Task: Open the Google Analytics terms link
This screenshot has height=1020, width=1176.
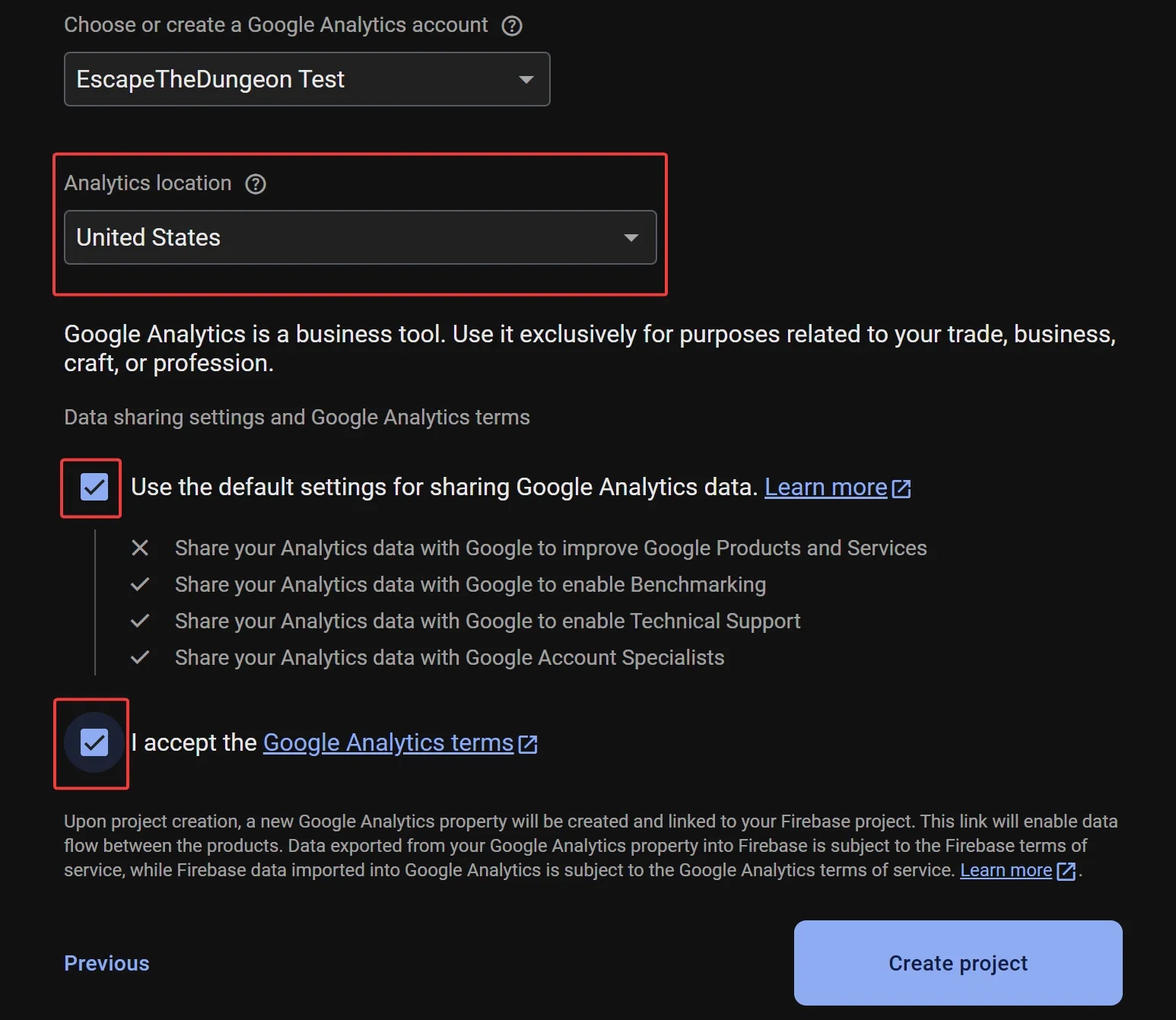Action: point(388,742)
